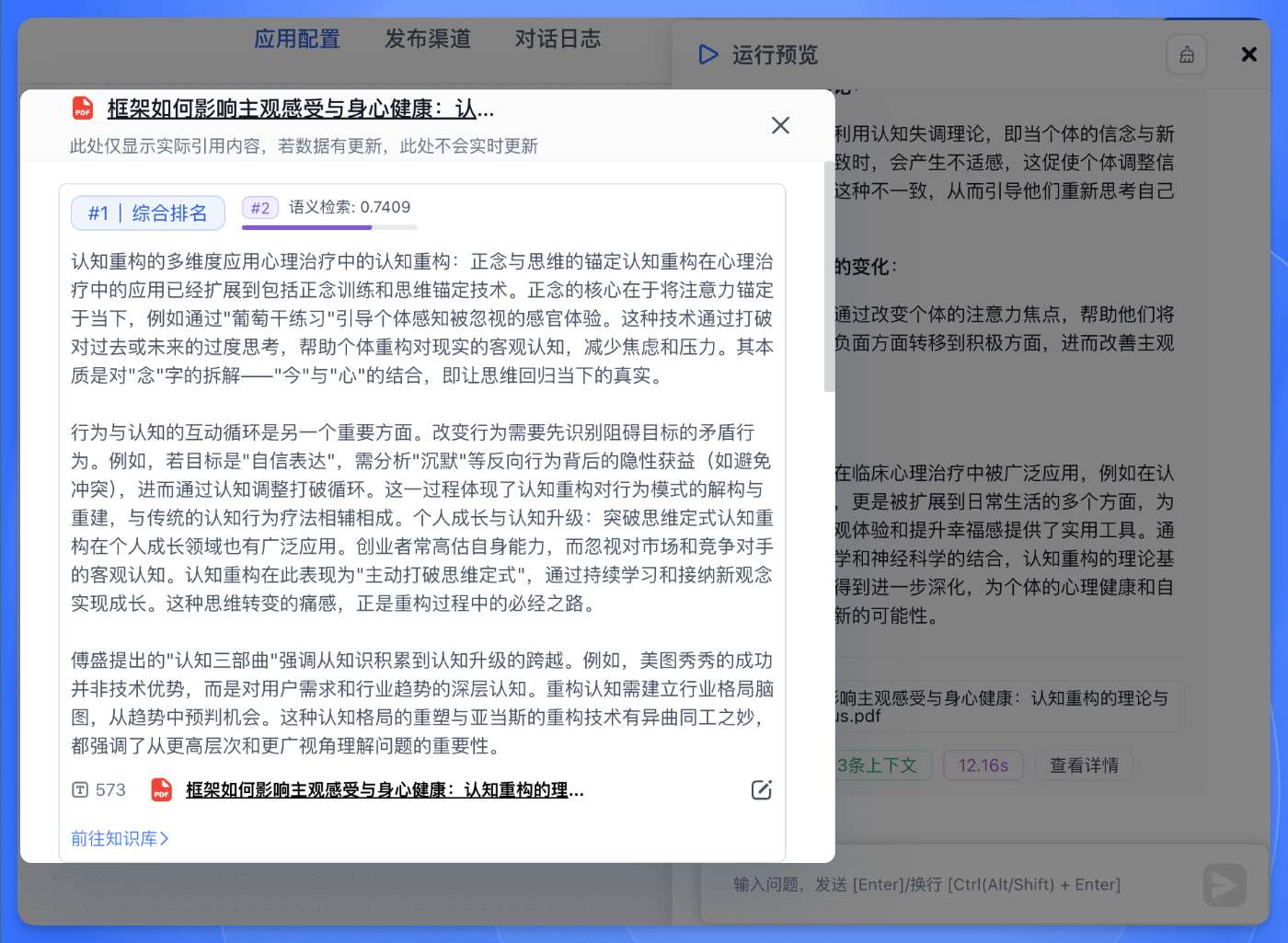Click the 查看详情 button
1288x943 pixels.
[x=1084, y=765]
